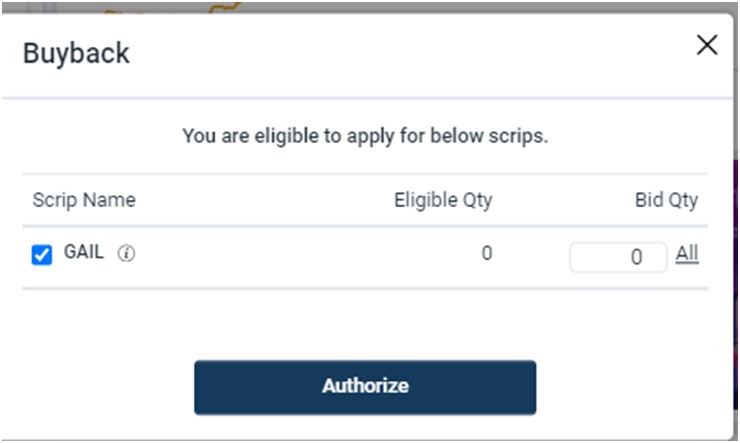Select the GAIL scrip name text
This screenshot has height=443, width=740.
(x=84, y=252)
